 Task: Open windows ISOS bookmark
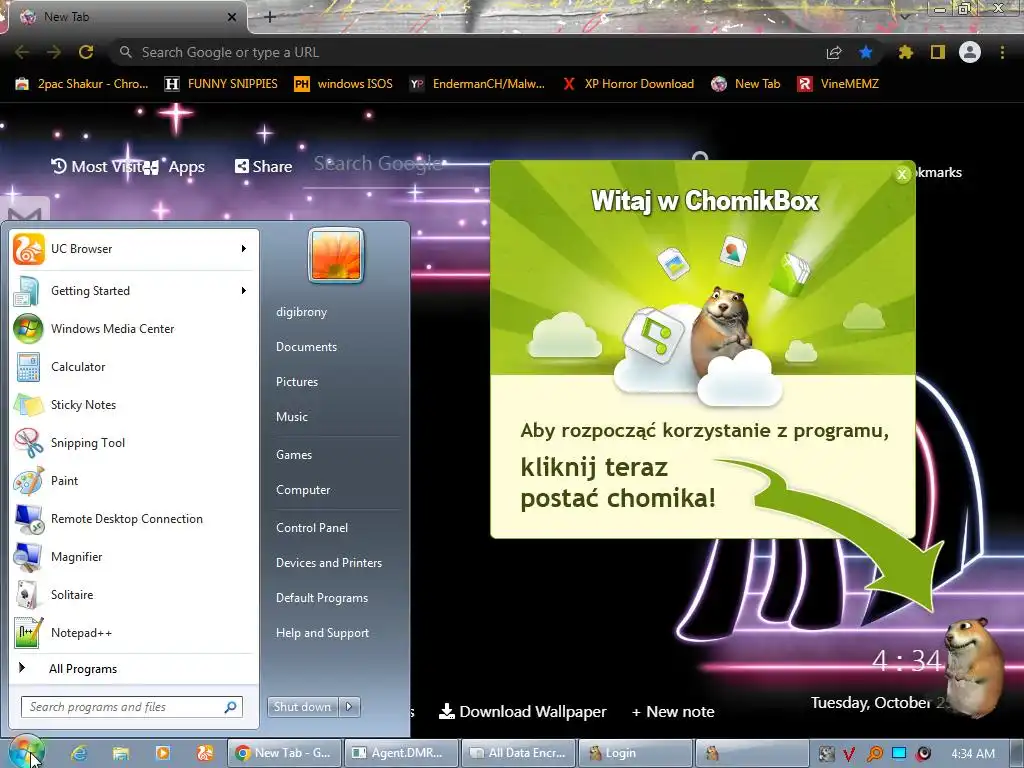tap(344, 84)
